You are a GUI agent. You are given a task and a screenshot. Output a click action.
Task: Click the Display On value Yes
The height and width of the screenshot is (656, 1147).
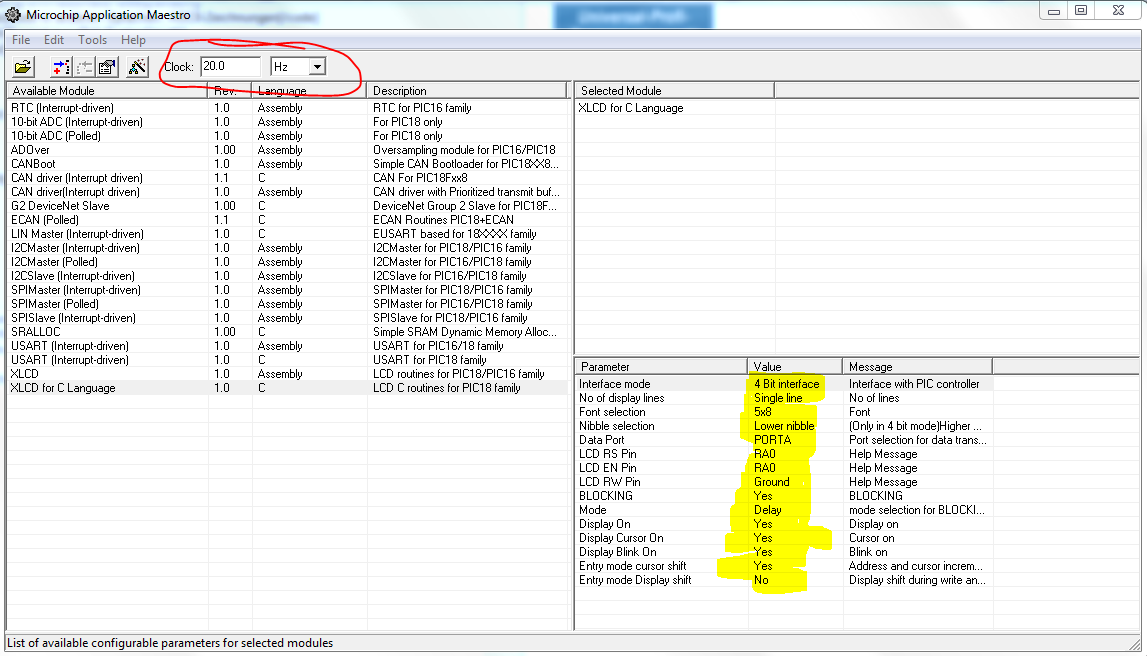point(762,524)
